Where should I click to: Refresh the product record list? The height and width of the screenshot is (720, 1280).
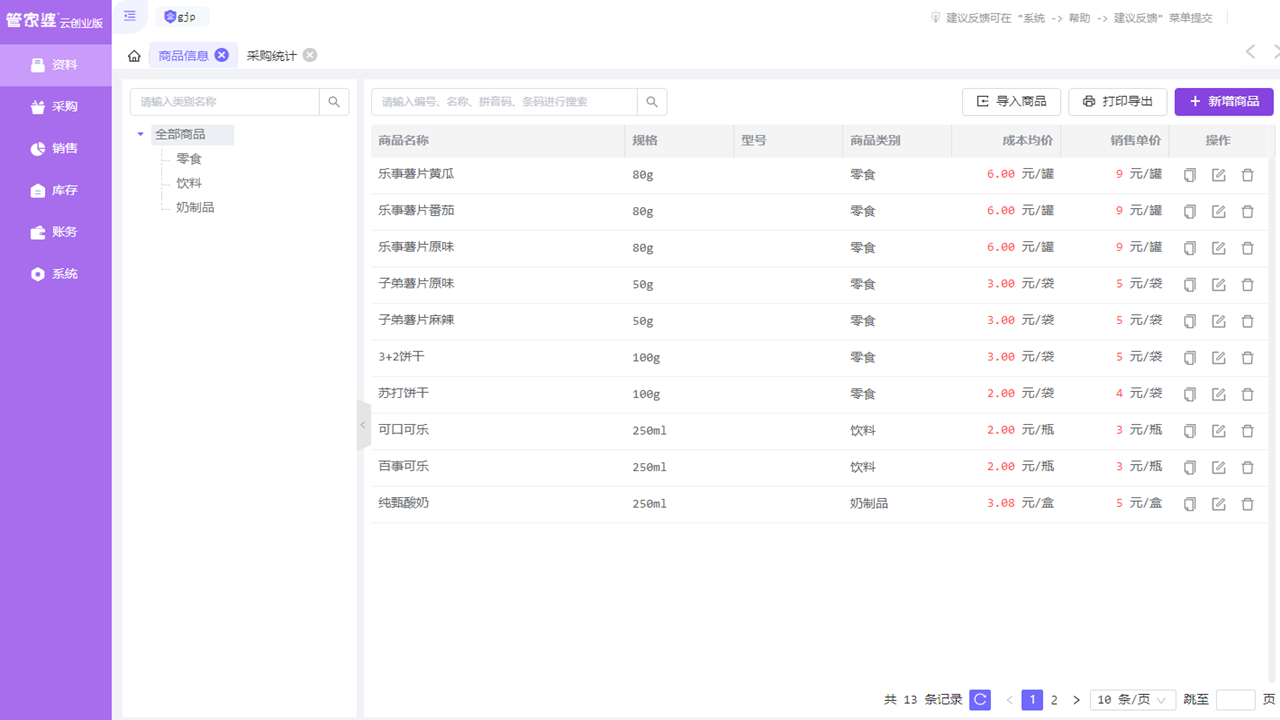tap(979, 699)
